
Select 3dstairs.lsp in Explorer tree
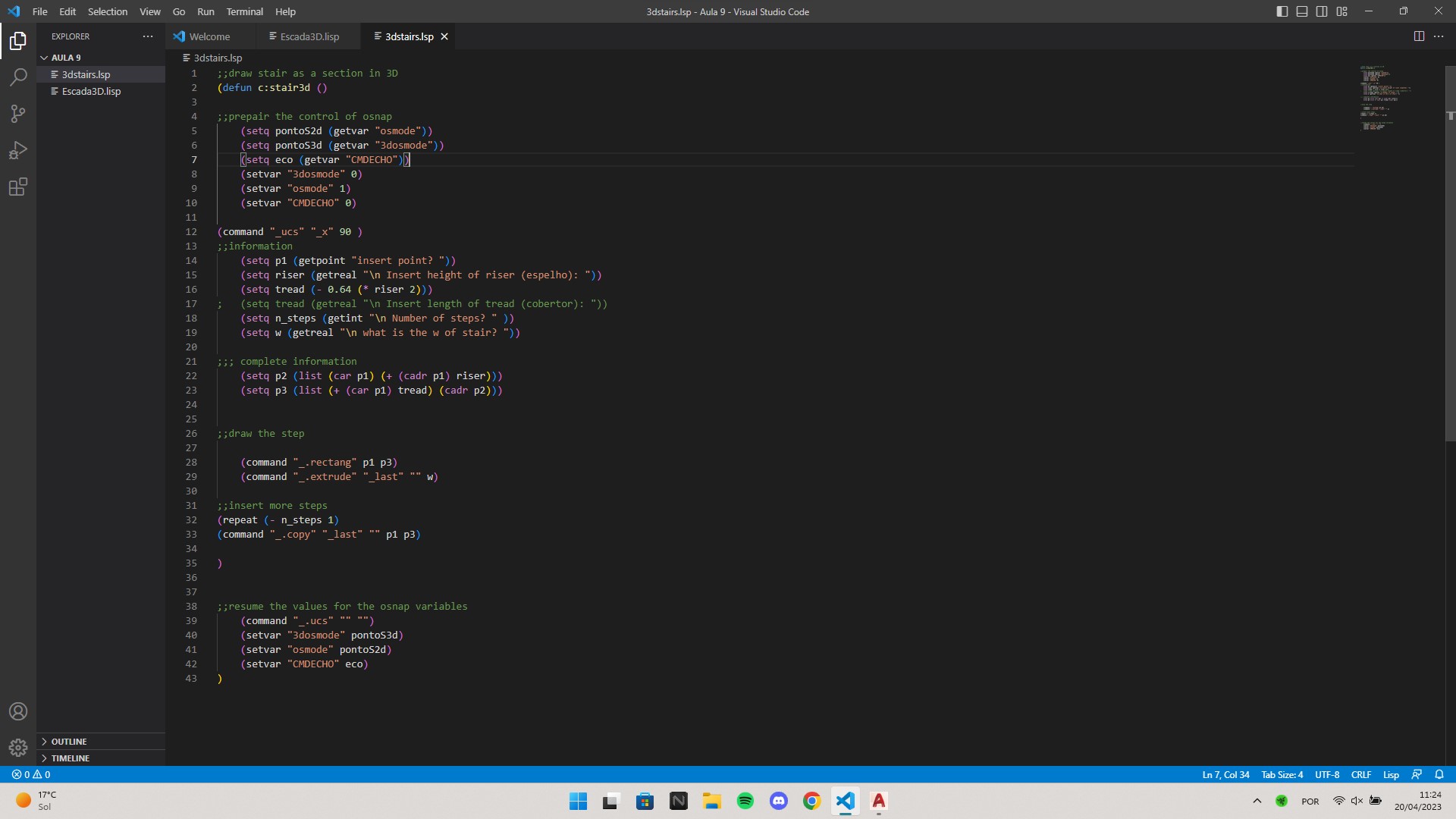(x=101, y=74)
